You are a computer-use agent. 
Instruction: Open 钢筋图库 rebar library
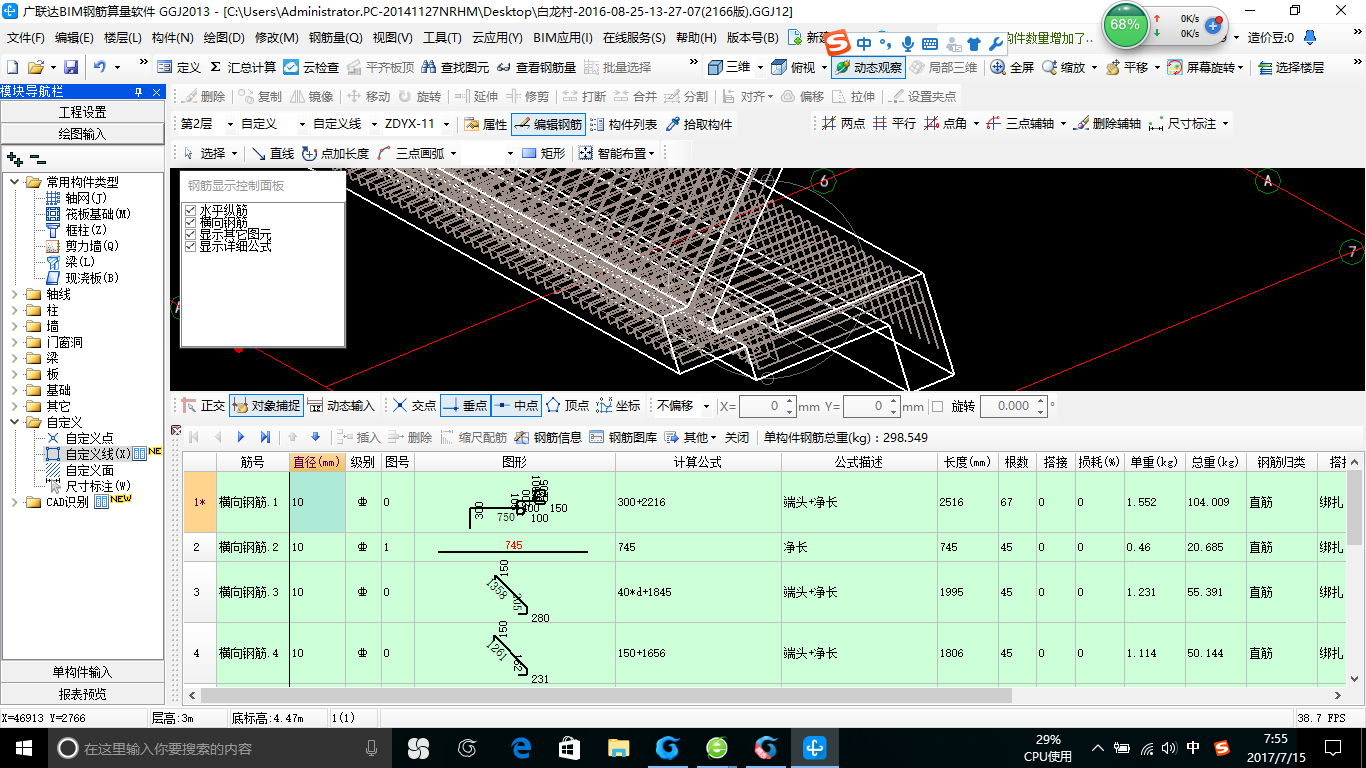coord(624,437)
